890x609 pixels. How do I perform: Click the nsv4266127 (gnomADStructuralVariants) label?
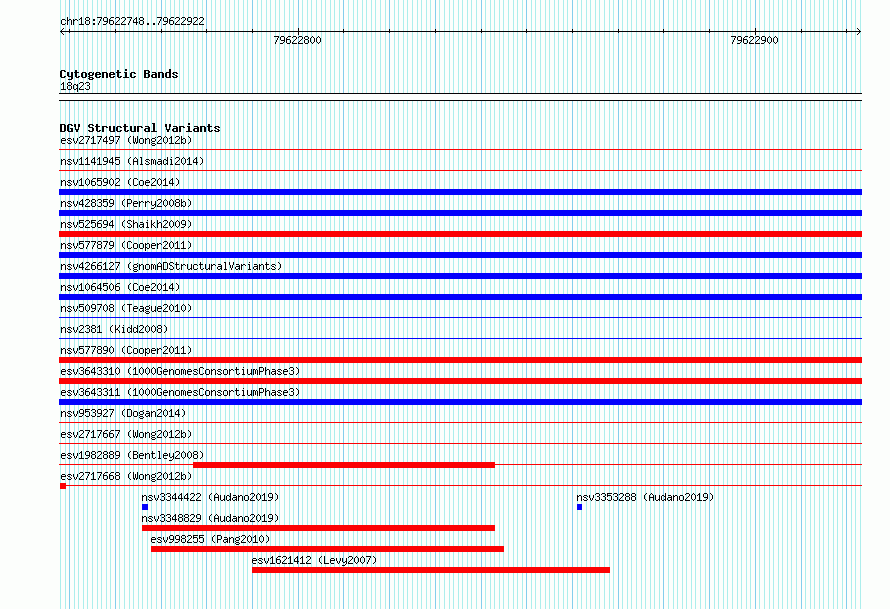click(x=171, y=266)
